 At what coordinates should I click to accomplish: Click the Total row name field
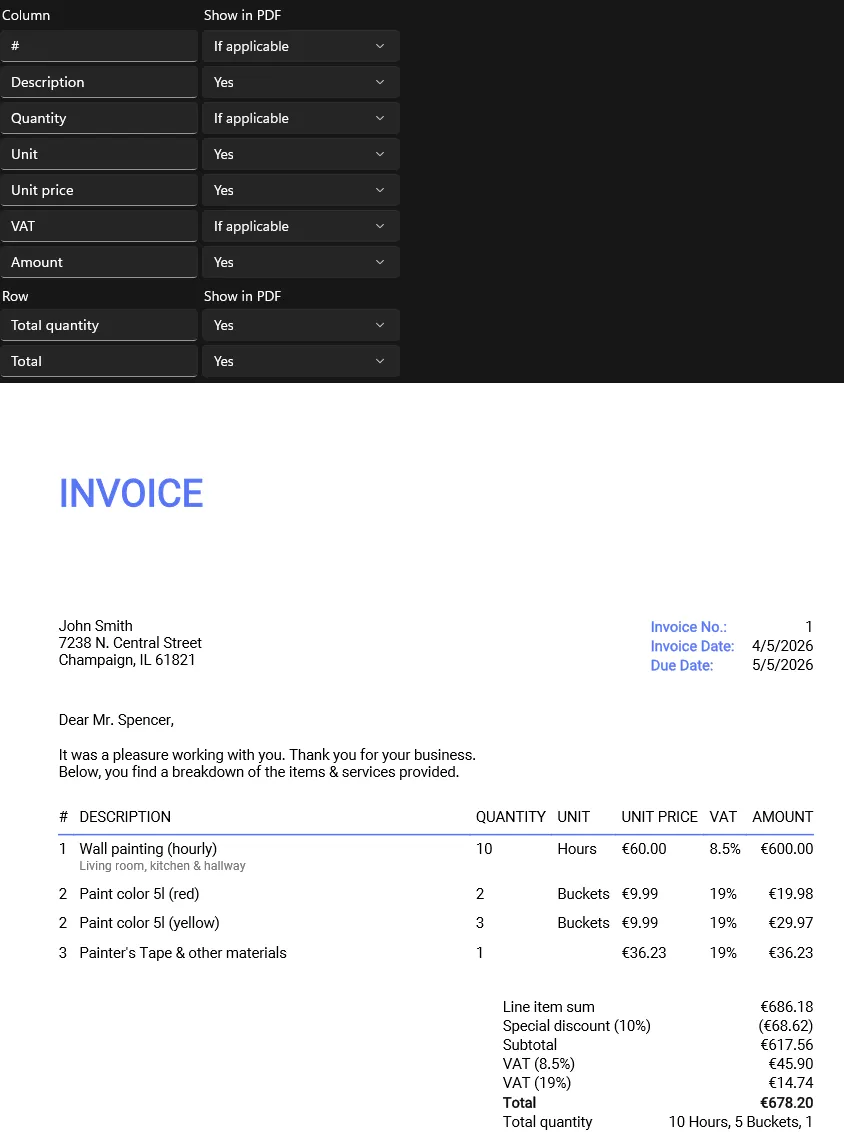(x=99, y=361)
